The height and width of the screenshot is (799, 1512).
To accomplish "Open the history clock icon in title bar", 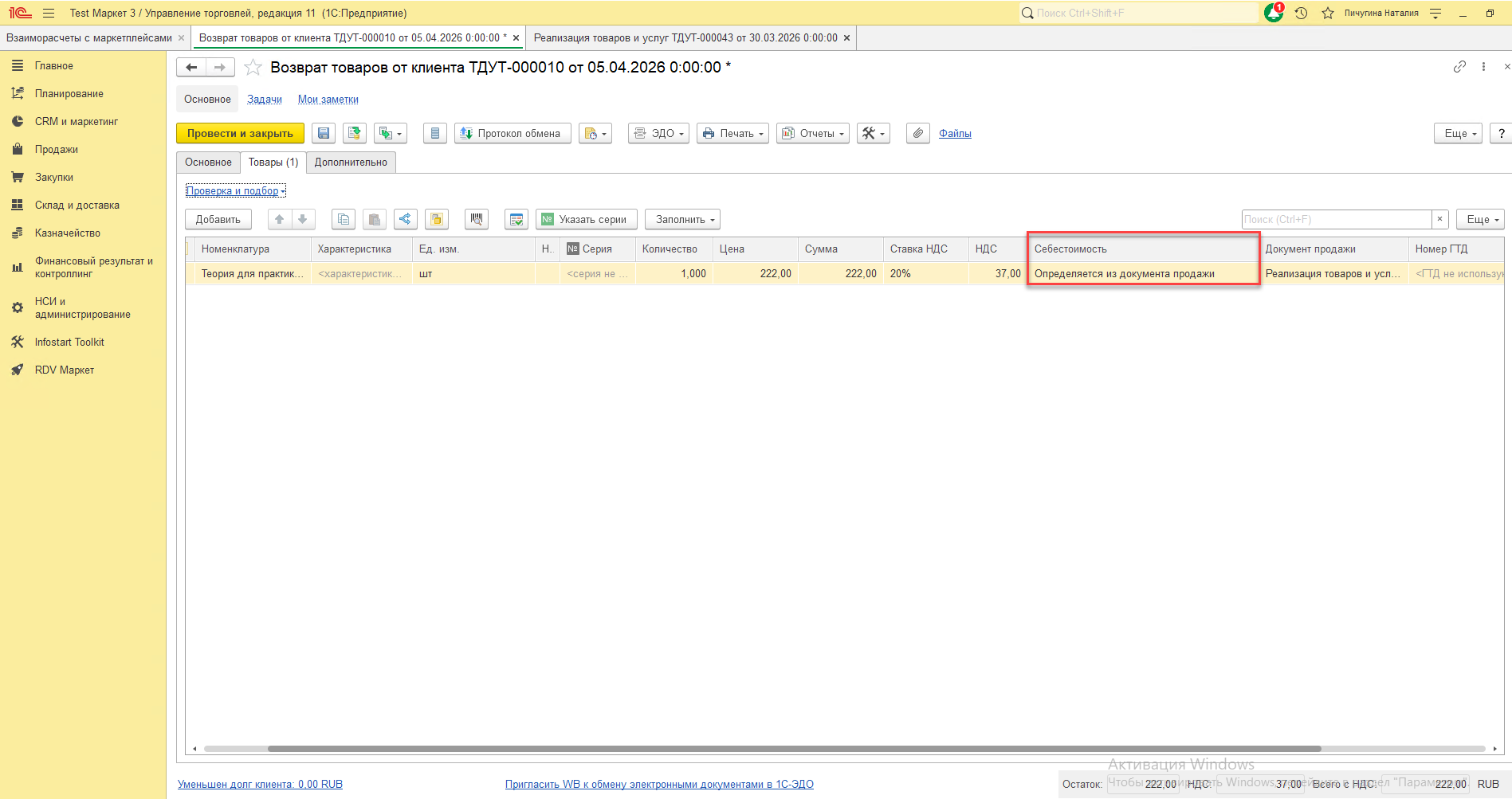I will pos(1301,13).
